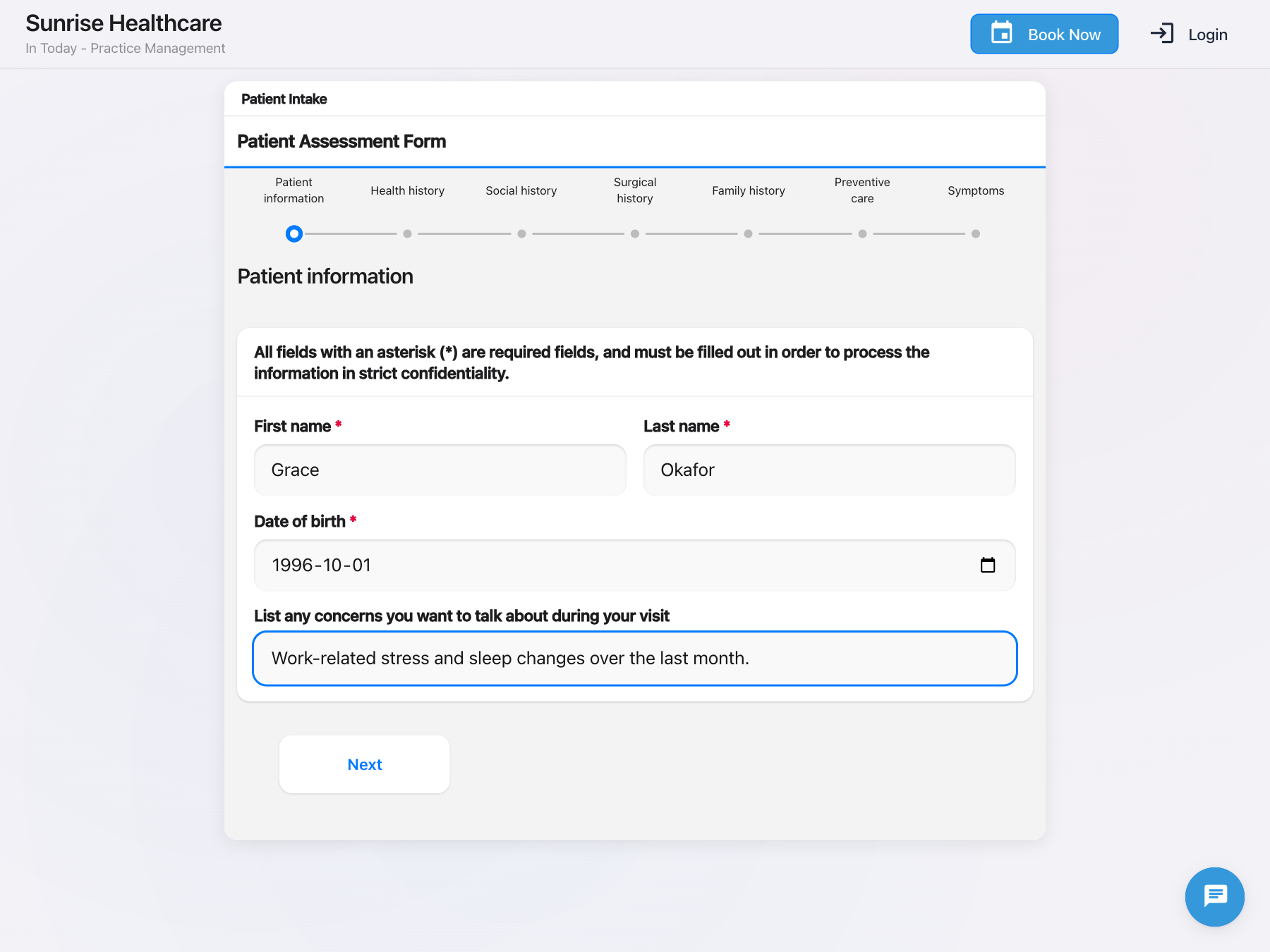
Task: Click the 'List any concerns' label
Action: pyautogui.click(x=461, y=616)
